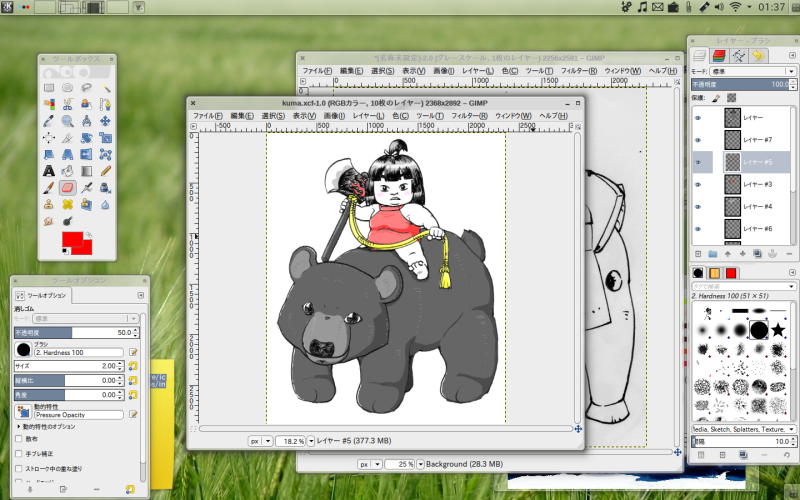800x500 pixels.
Task: Switch to the Channels tab in layers dock
Action: click(x=719, y=55)
